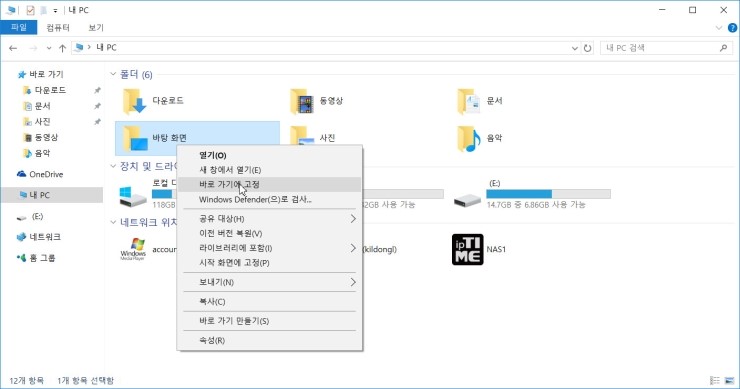
Task: Open address bar history dropdown
Action: tap(574, 48)
